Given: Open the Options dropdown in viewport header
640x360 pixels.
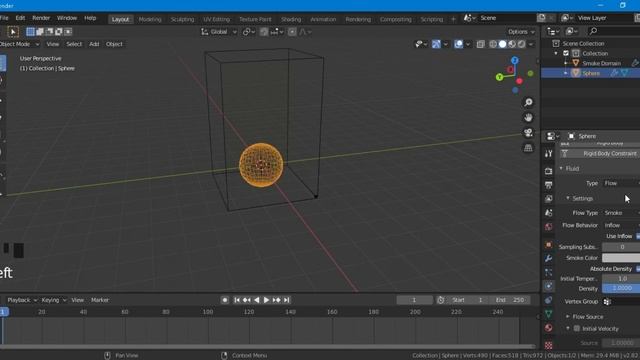Looking at the screenshot, I should [521, 32].
